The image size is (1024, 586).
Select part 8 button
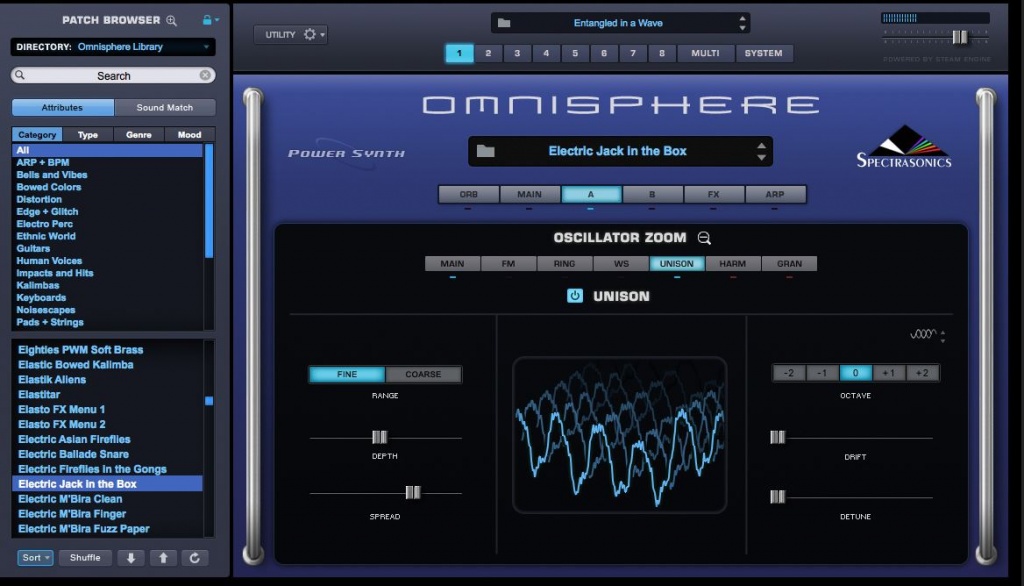[662, 54]
